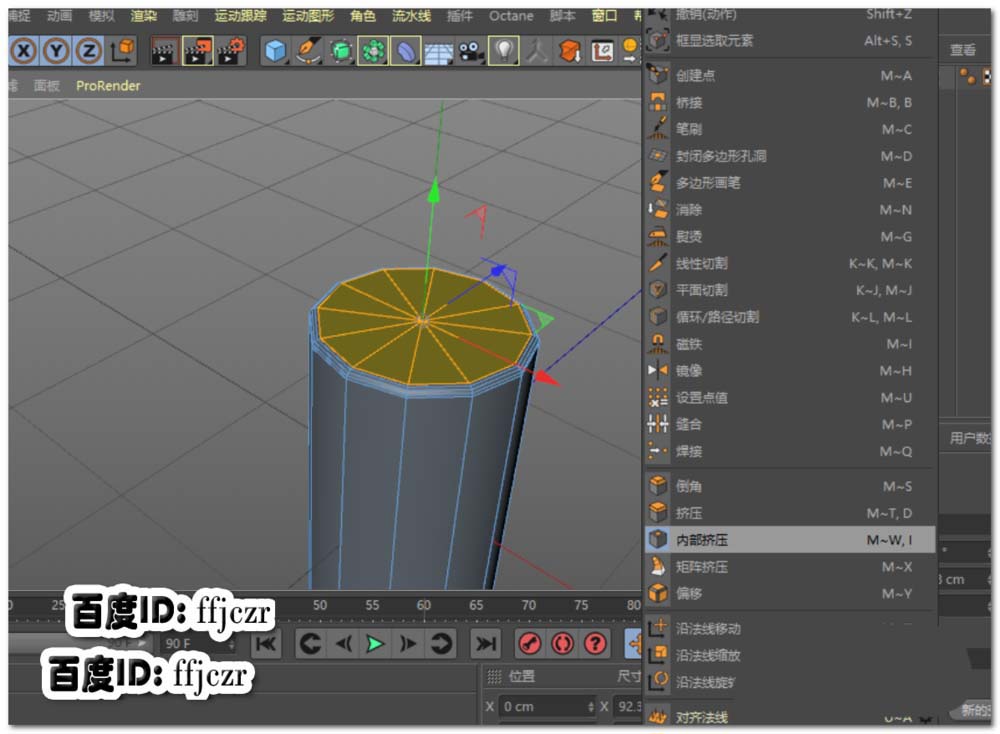This screenshot has width=1000, height=734.
Task: Open the 角色 menu
Action: 363,15
